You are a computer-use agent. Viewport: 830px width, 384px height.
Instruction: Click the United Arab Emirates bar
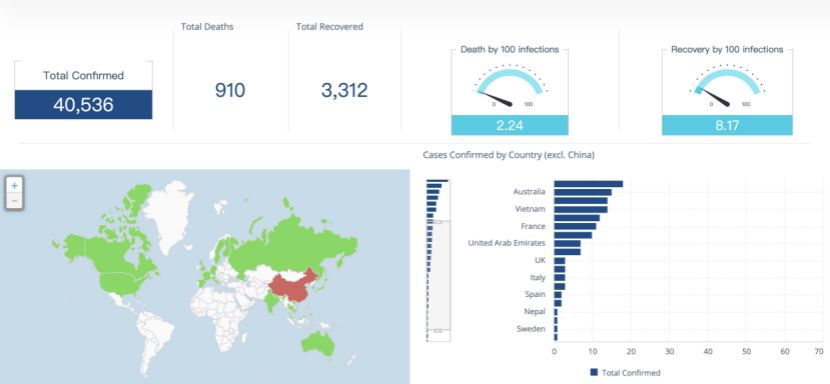[x=567, y=243]
